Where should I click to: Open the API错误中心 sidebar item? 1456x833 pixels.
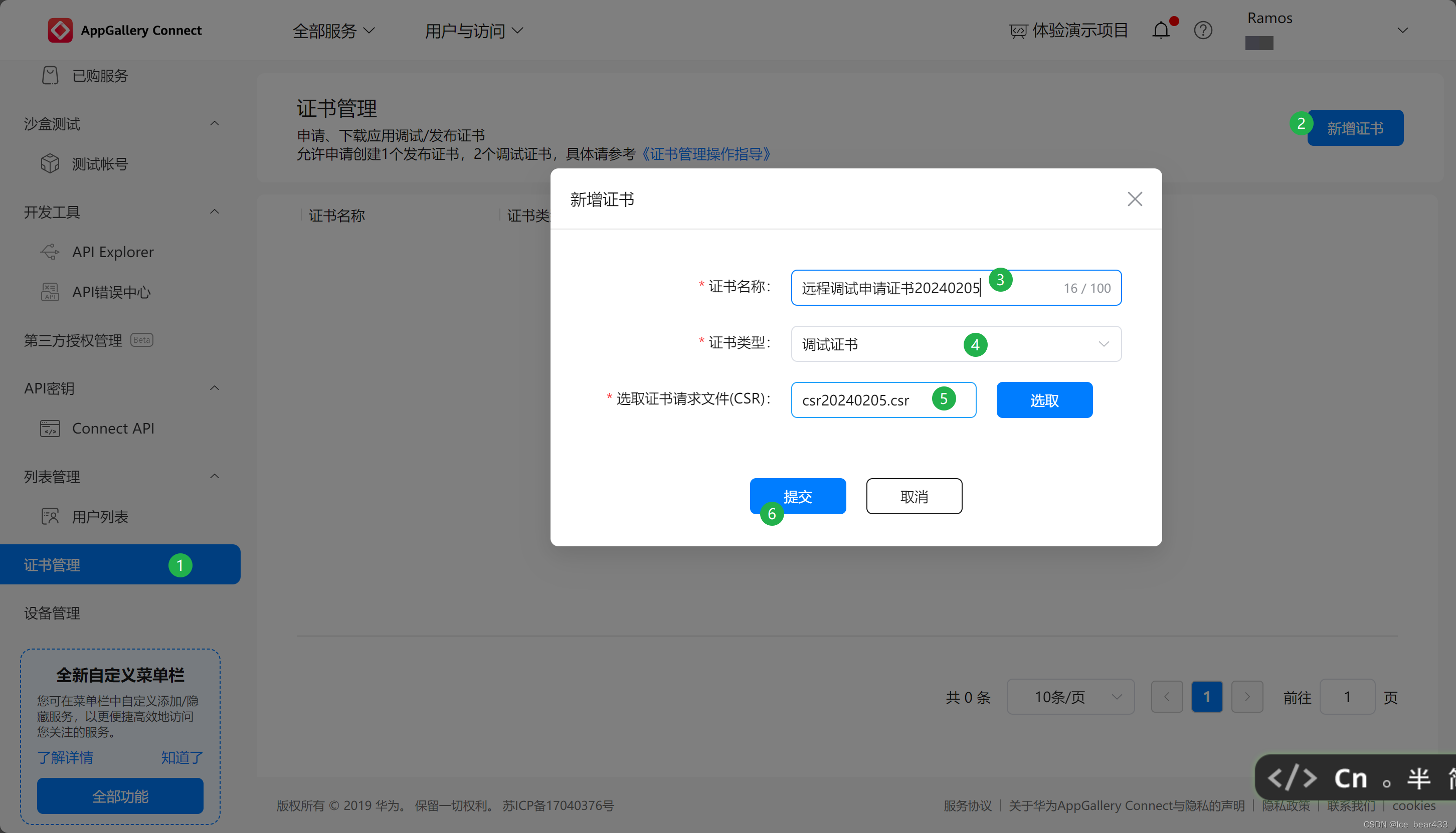(111, 292)
